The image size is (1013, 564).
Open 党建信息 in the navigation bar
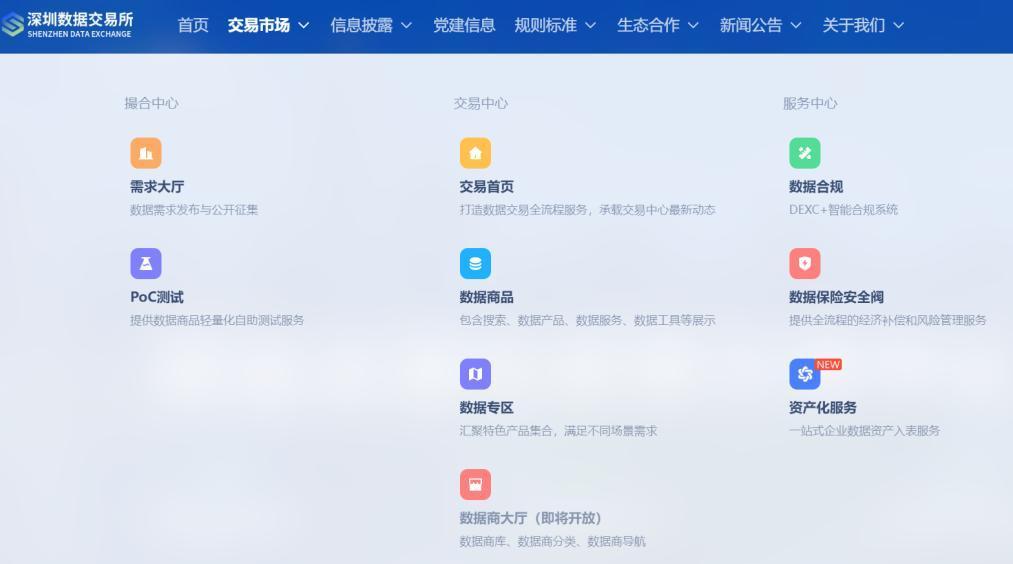464,25
